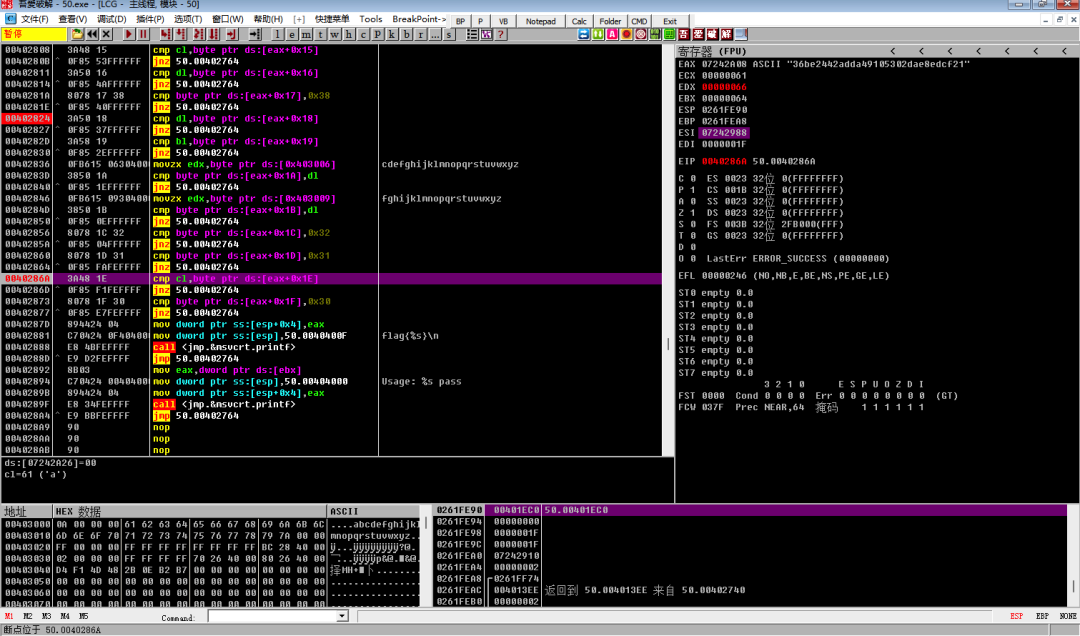The width and height of the screenshot is (1080, 636).
Task: Toggle the EBP stack mode indicator
Action: point(1042,617)
